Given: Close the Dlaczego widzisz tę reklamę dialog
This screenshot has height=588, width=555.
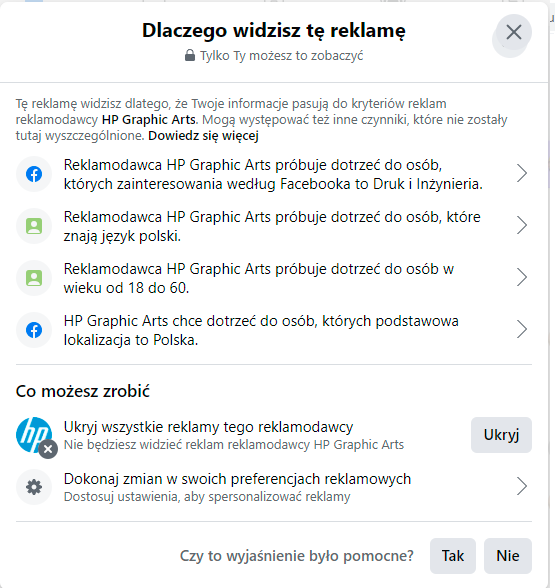Looking at the screenshot, I should coord(514,32).
